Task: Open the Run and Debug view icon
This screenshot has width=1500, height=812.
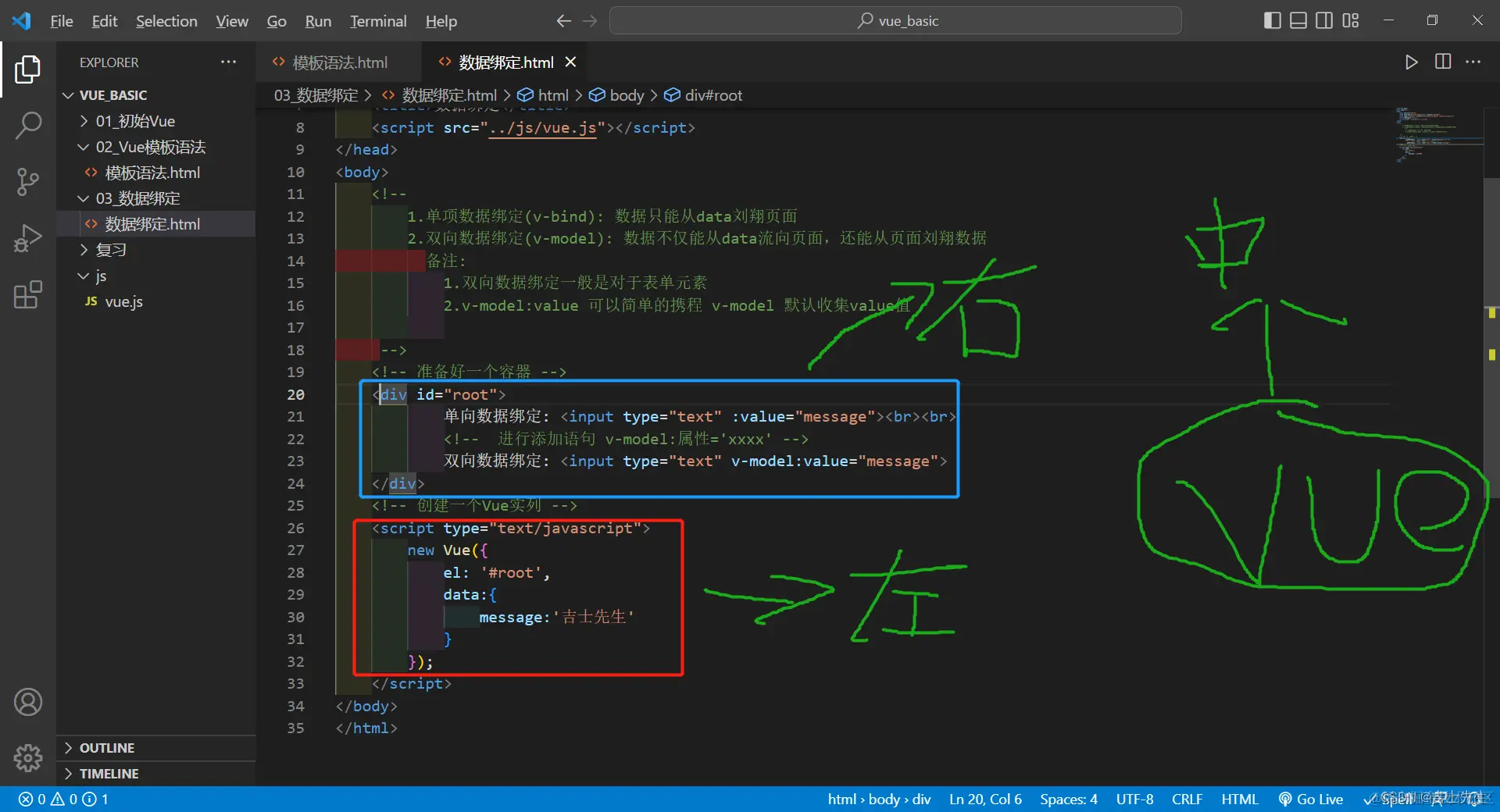Action: 28,238
